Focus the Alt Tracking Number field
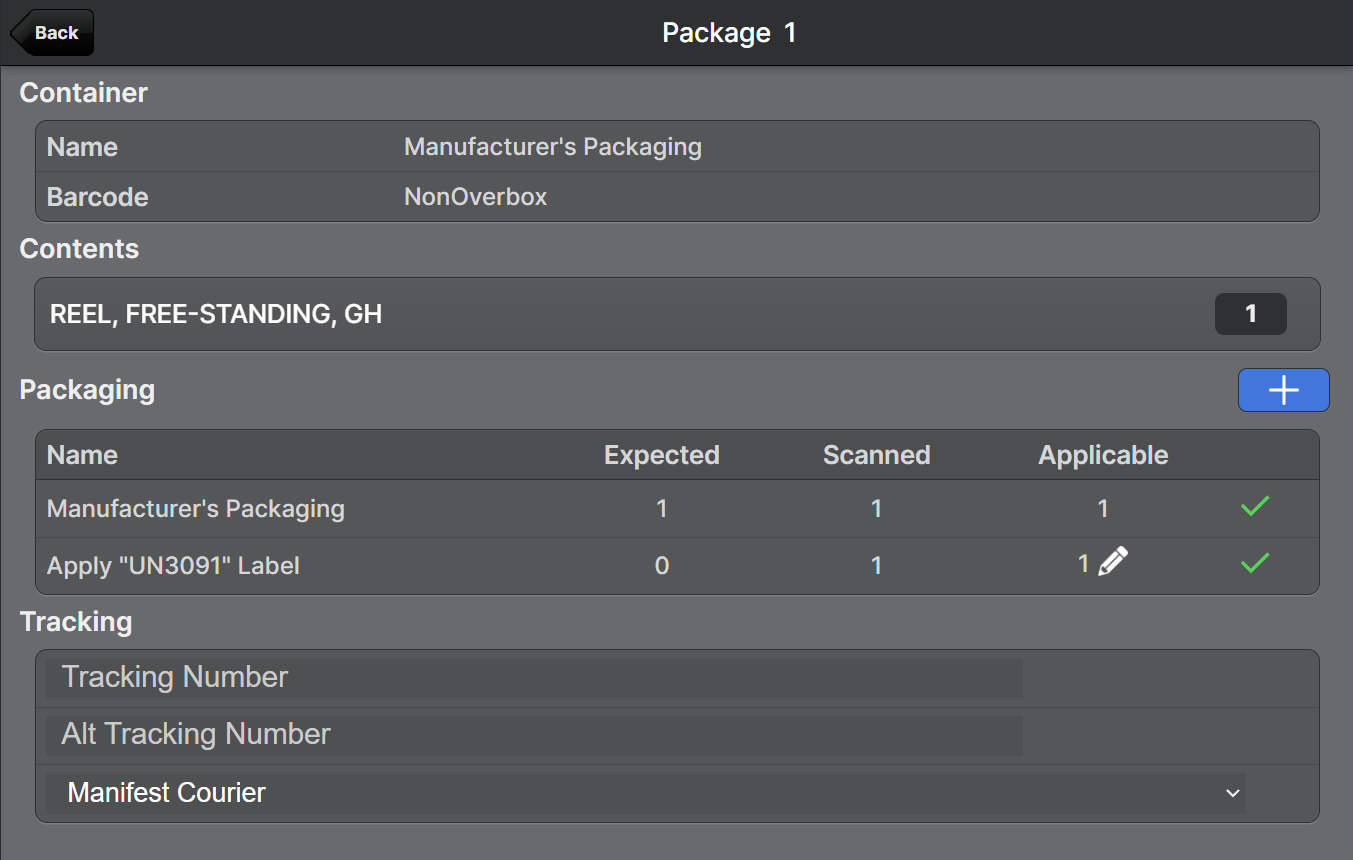 534,735
